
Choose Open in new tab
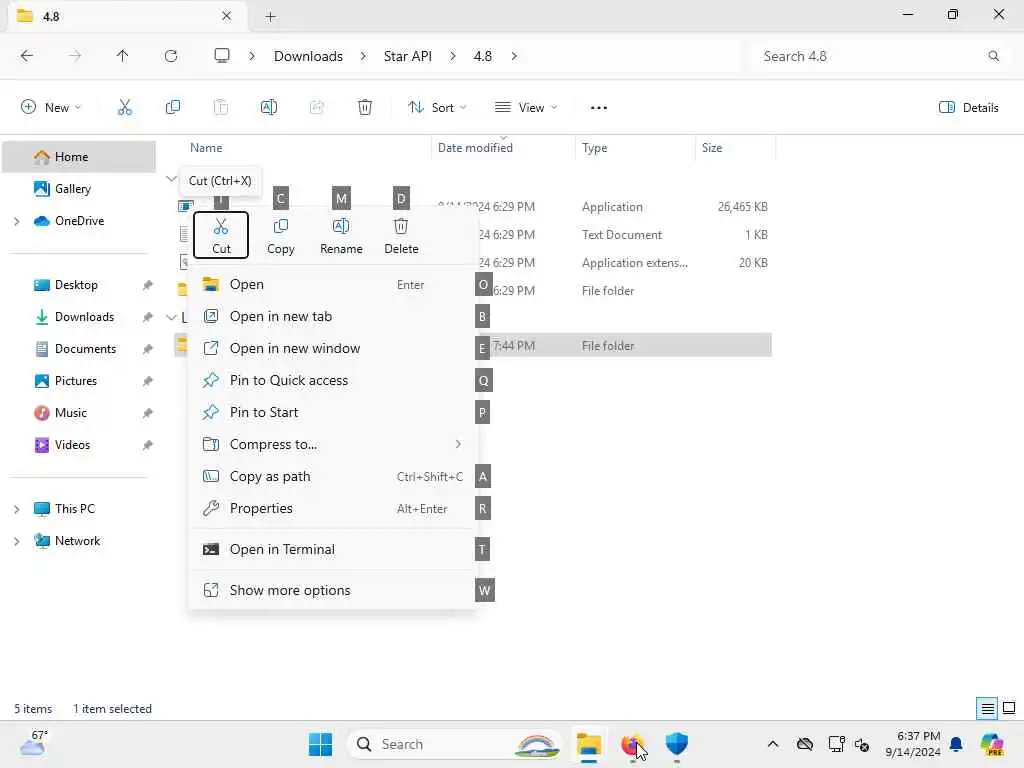pos(333,316)
